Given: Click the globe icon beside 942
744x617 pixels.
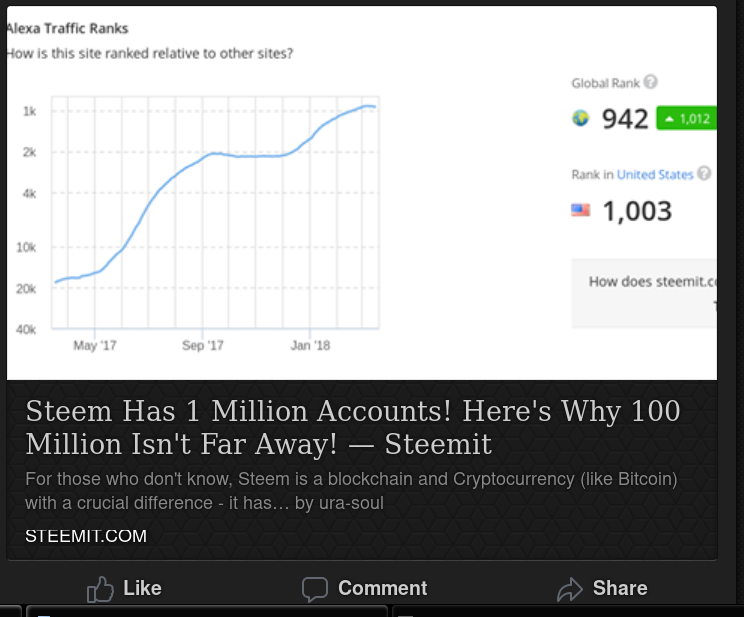Looking at the screenshot, I should coord(580,118).
